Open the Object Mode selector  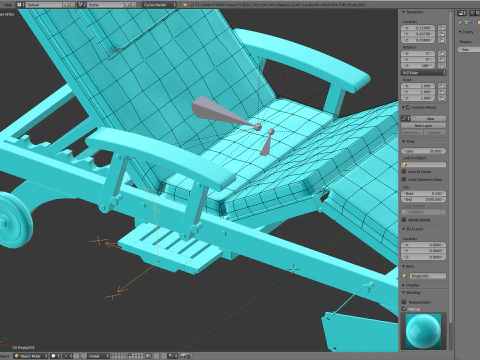31,356
